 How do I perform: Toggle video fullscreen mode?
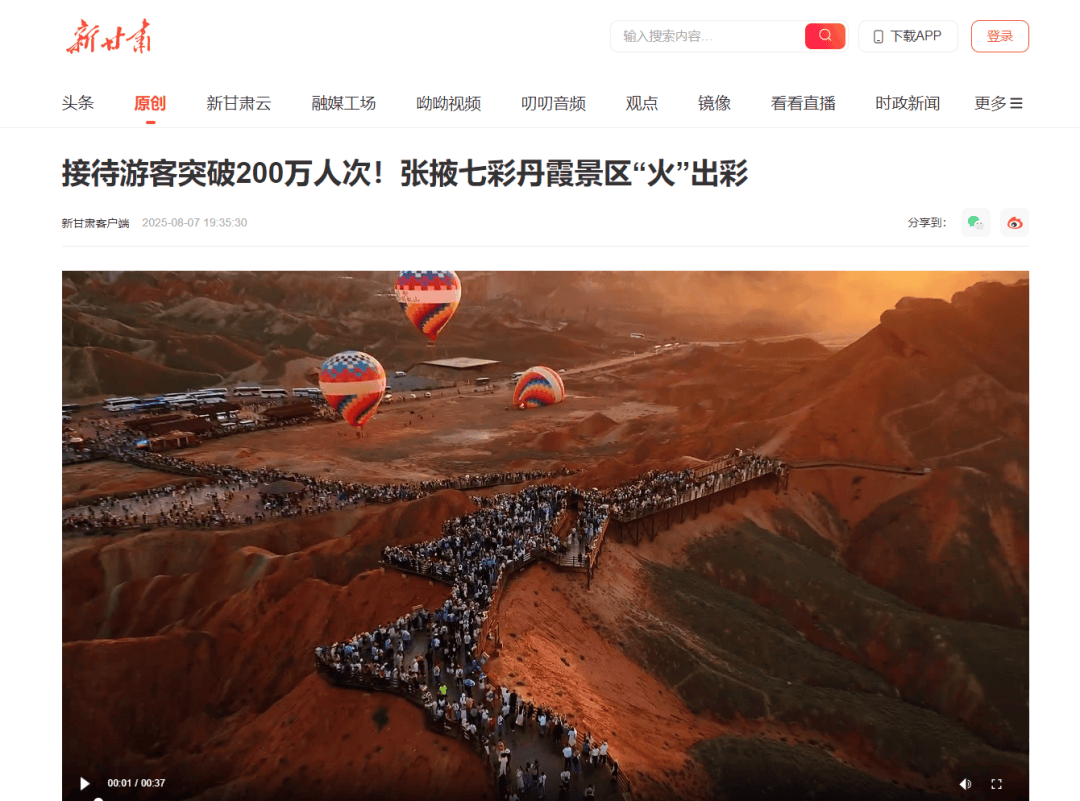[996, 784]
